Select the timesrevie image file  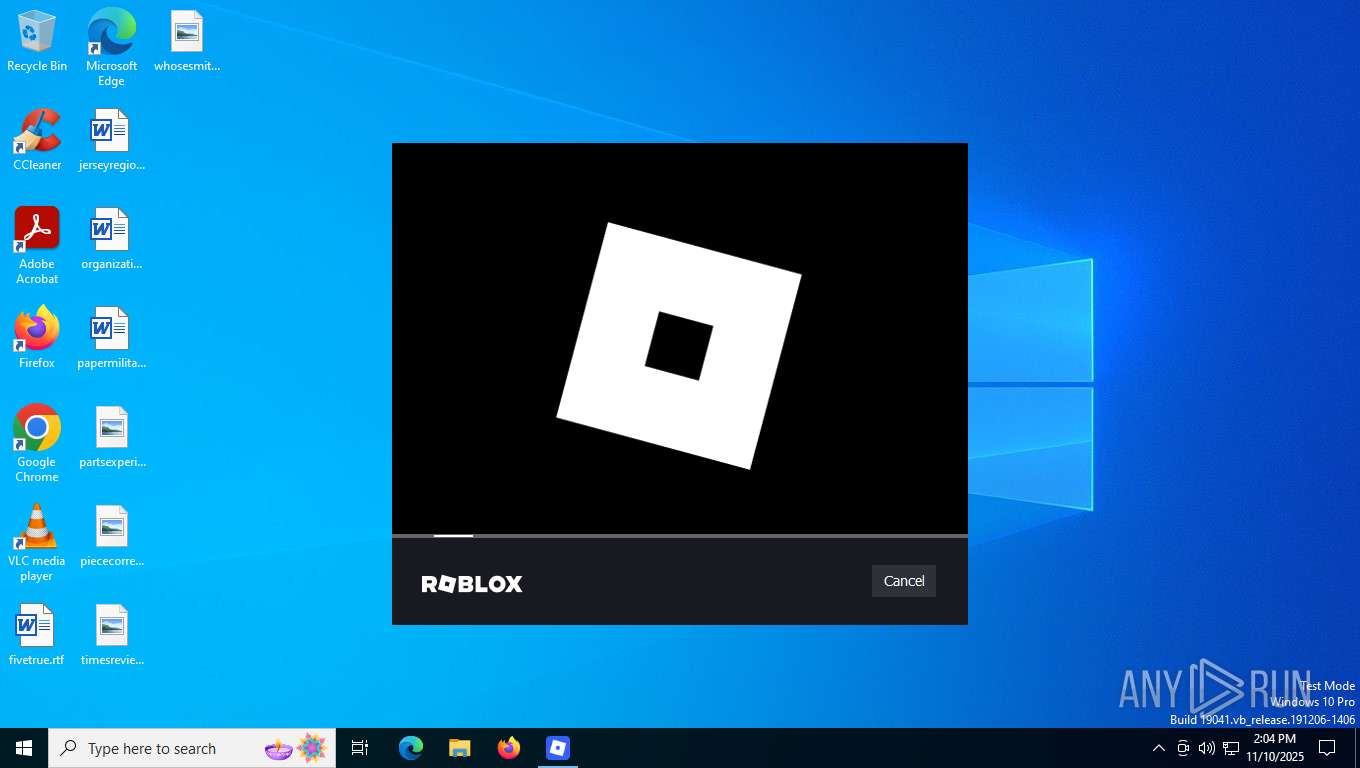pos(111,636)
